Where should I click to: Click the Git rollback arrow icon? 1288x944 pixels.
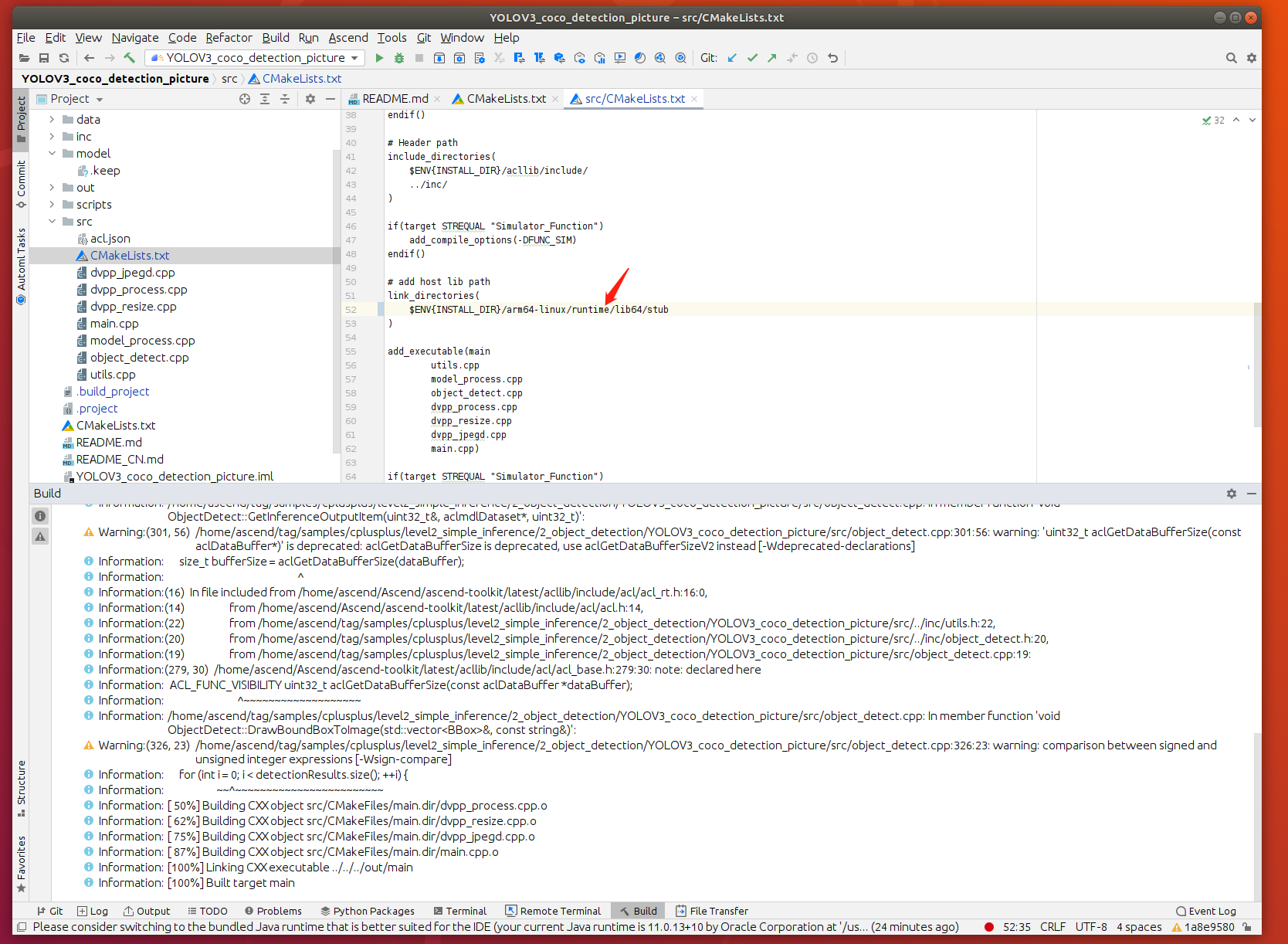click(832, 58)
